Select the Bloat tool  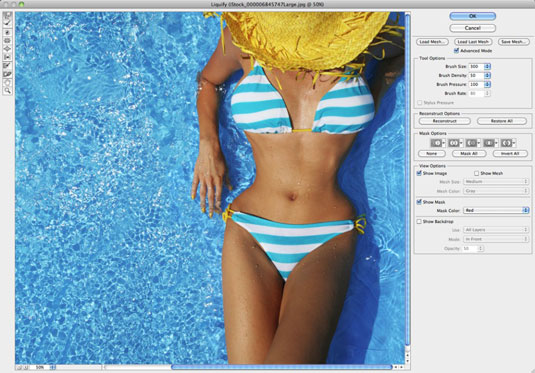click(x=8, y=49)
